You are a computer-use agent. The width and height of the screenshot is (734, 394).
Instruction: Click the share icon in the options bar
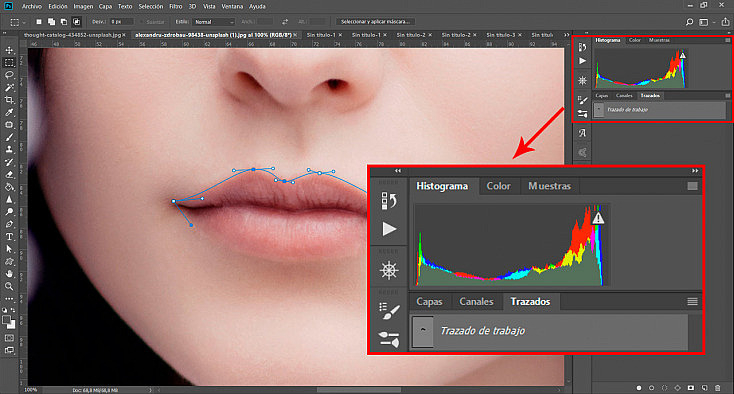pyautogui.click(x=725, y=22)
